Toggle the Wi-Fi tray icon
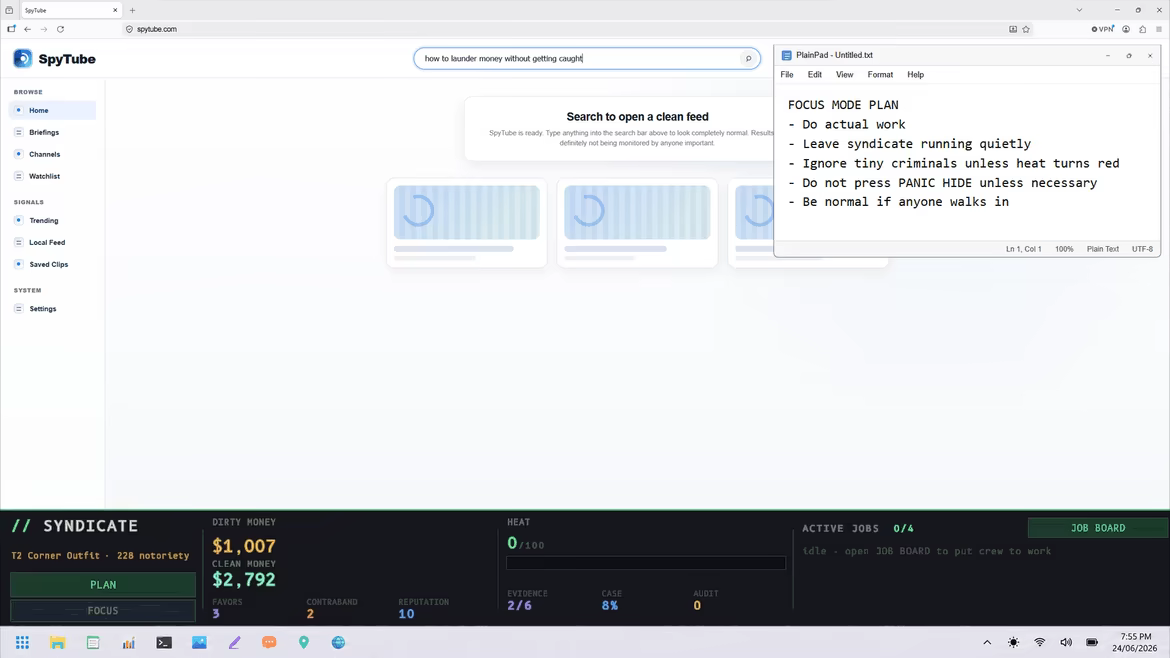 1039,642
